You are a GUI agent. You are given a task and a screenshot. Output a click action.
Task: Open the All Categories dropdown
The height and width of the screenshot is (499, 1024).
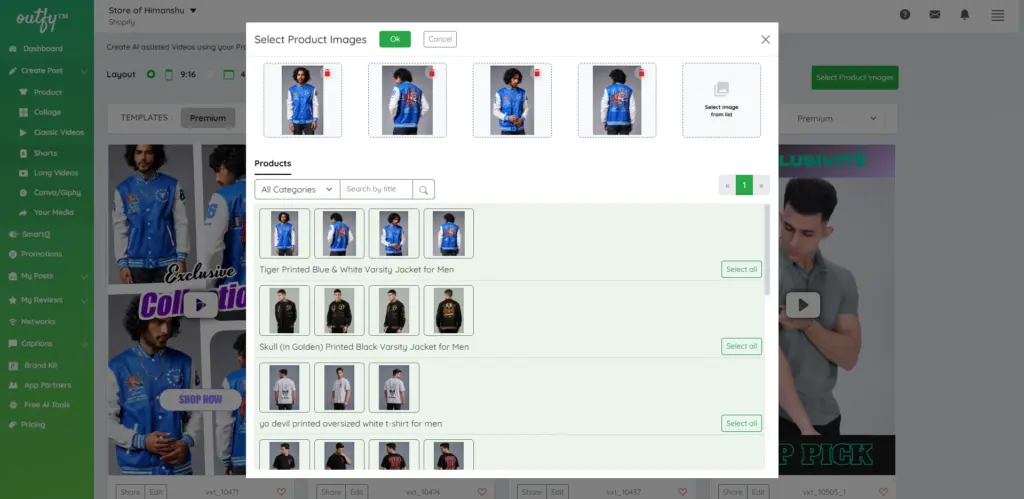coord(296,189)
